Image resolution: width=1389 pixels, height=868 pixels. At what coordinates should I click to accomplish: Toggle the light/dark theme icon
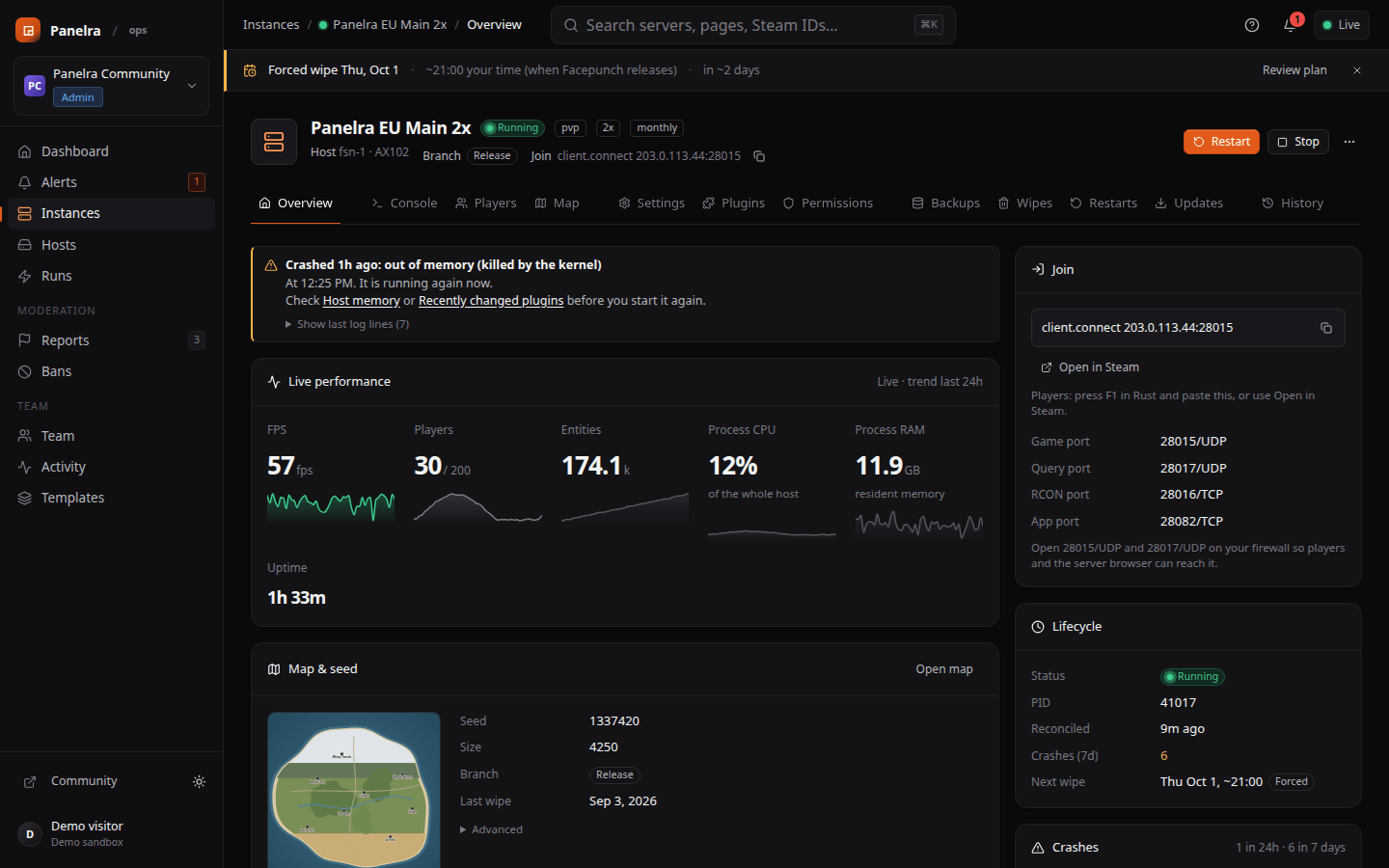tap(199, 781)
